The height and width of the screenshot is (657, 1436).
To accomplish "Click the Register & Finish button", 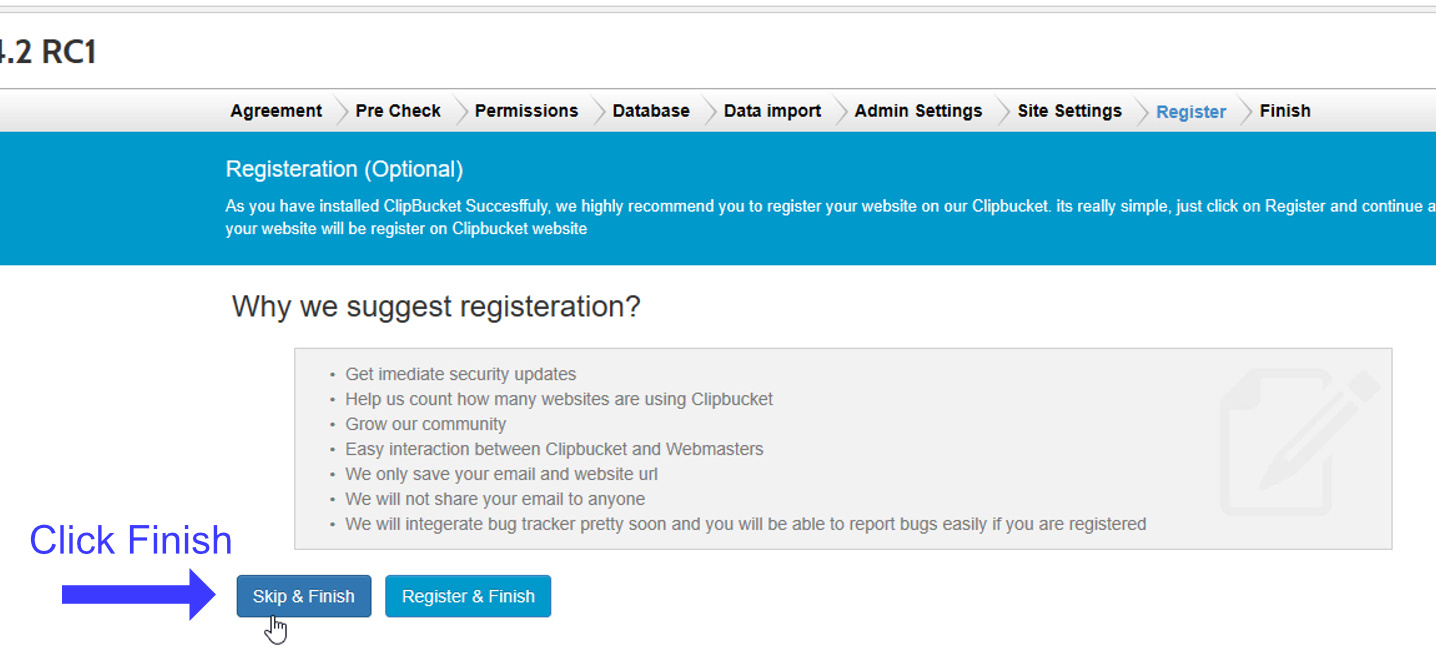I will pos(468,596).
